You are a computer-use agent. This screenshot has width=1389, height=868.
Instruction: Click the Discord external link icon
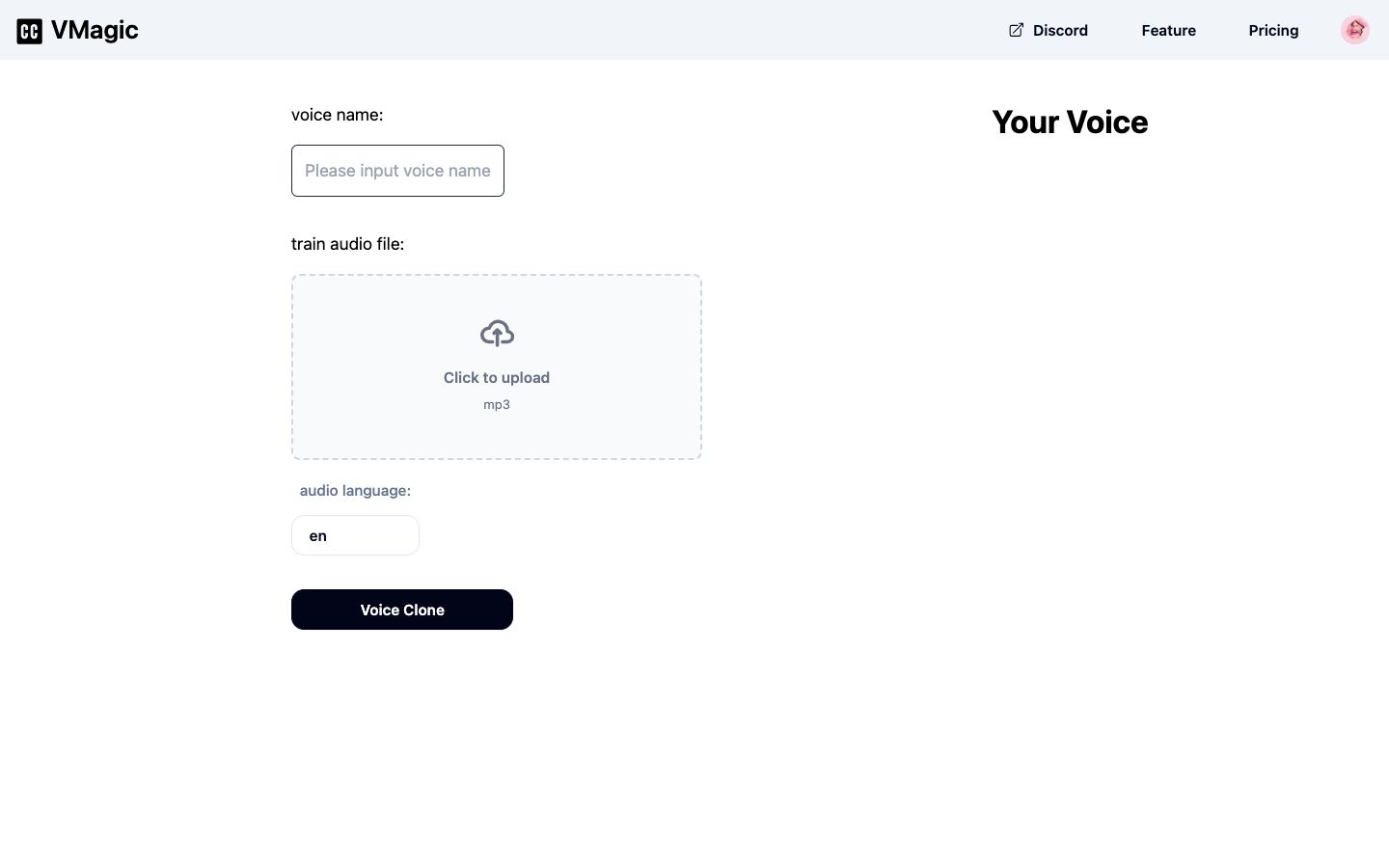pyautogui.click(x=1016, y=30)
